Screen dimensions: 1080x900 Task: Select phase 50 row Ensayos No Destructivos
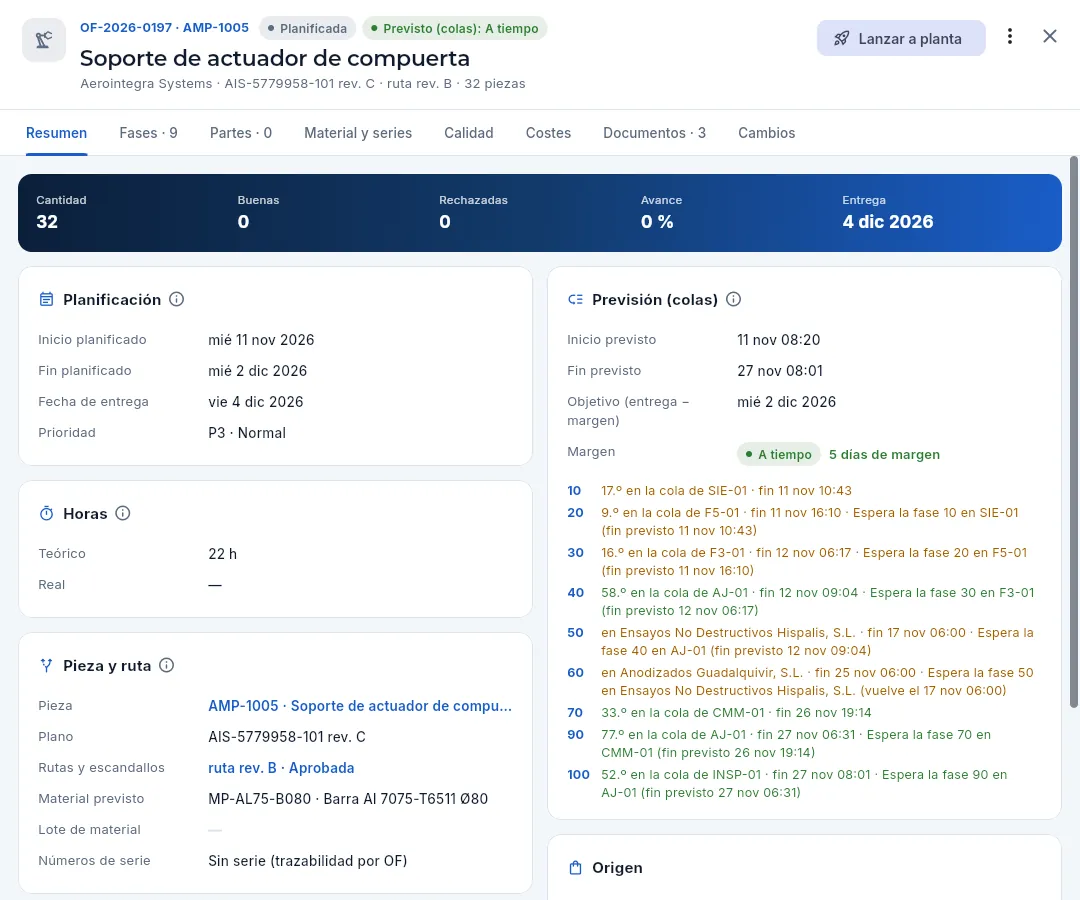[802, 642]
